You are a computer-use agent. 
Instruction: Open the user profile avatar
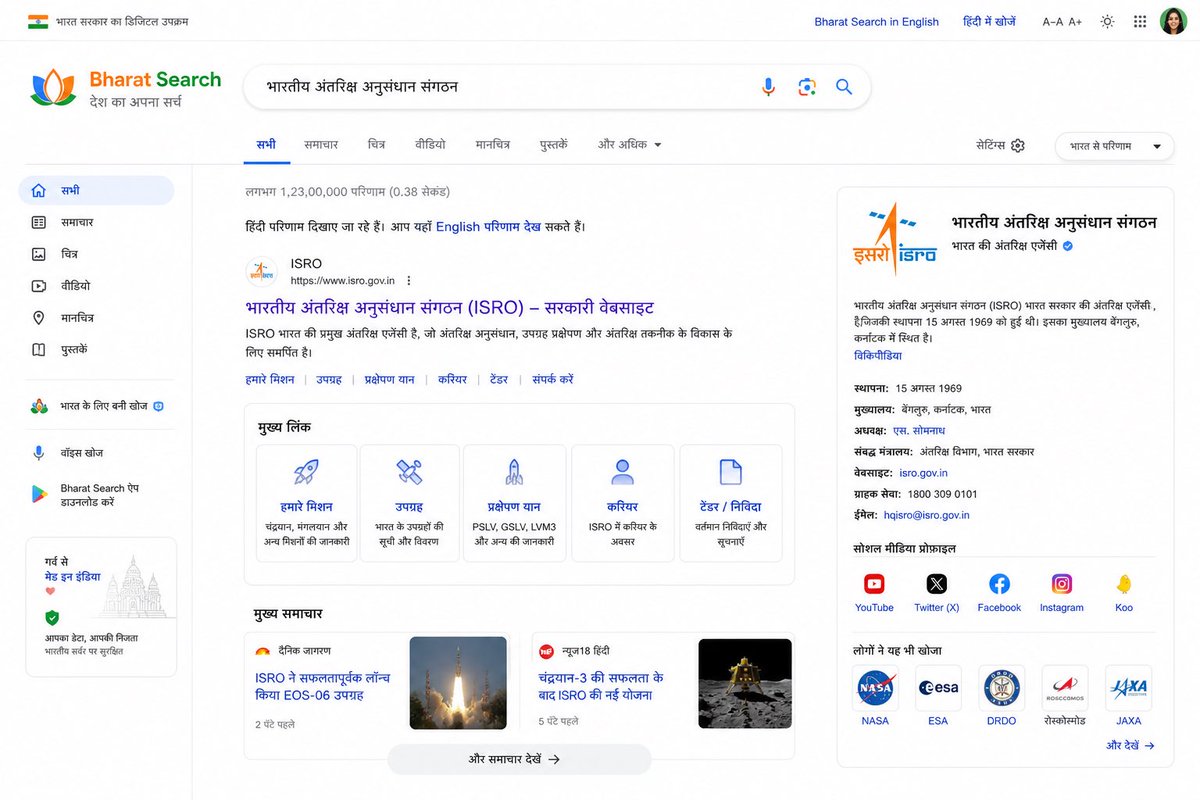[1173, 21]
